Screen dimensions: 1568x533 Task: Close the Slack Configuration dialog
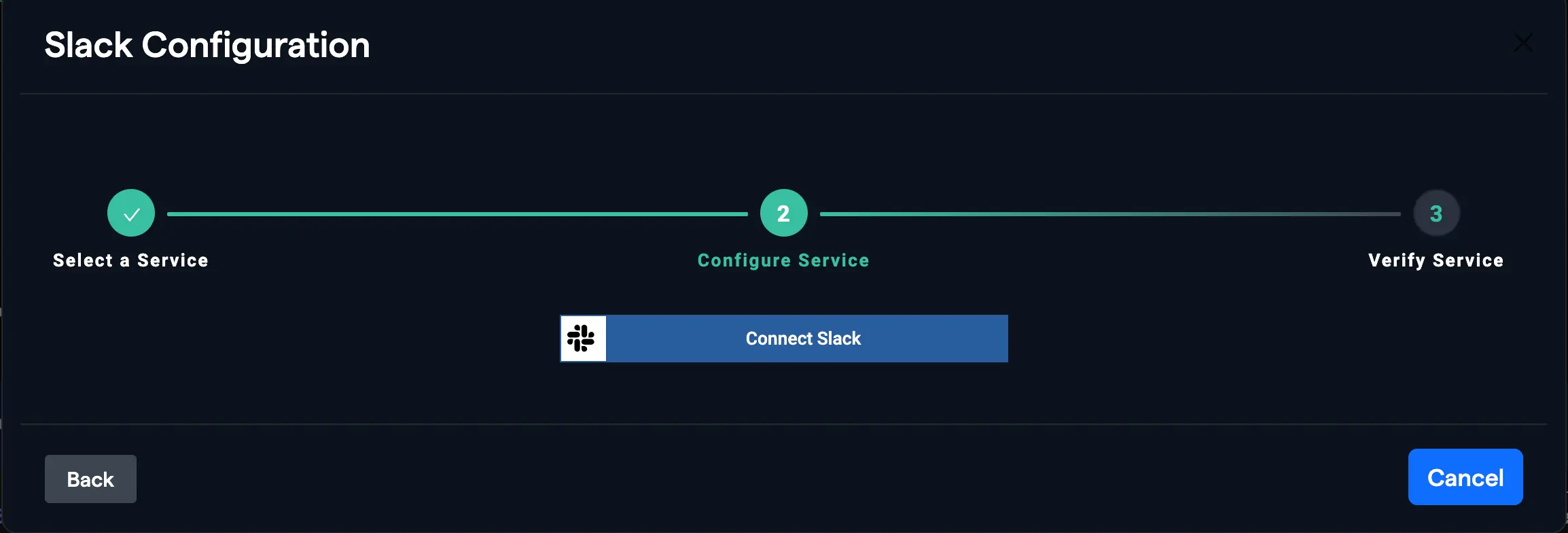pos(1523,43)
